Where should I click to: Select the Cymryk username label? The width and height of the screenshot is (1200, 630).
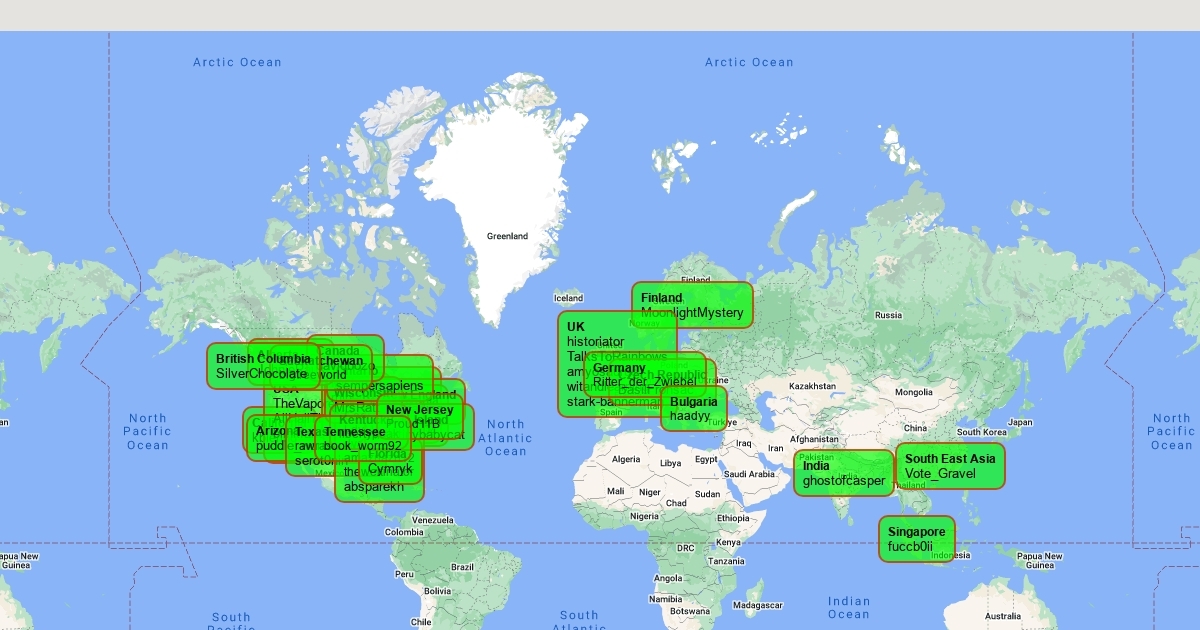pyautogui.click(x=390, y=468)
